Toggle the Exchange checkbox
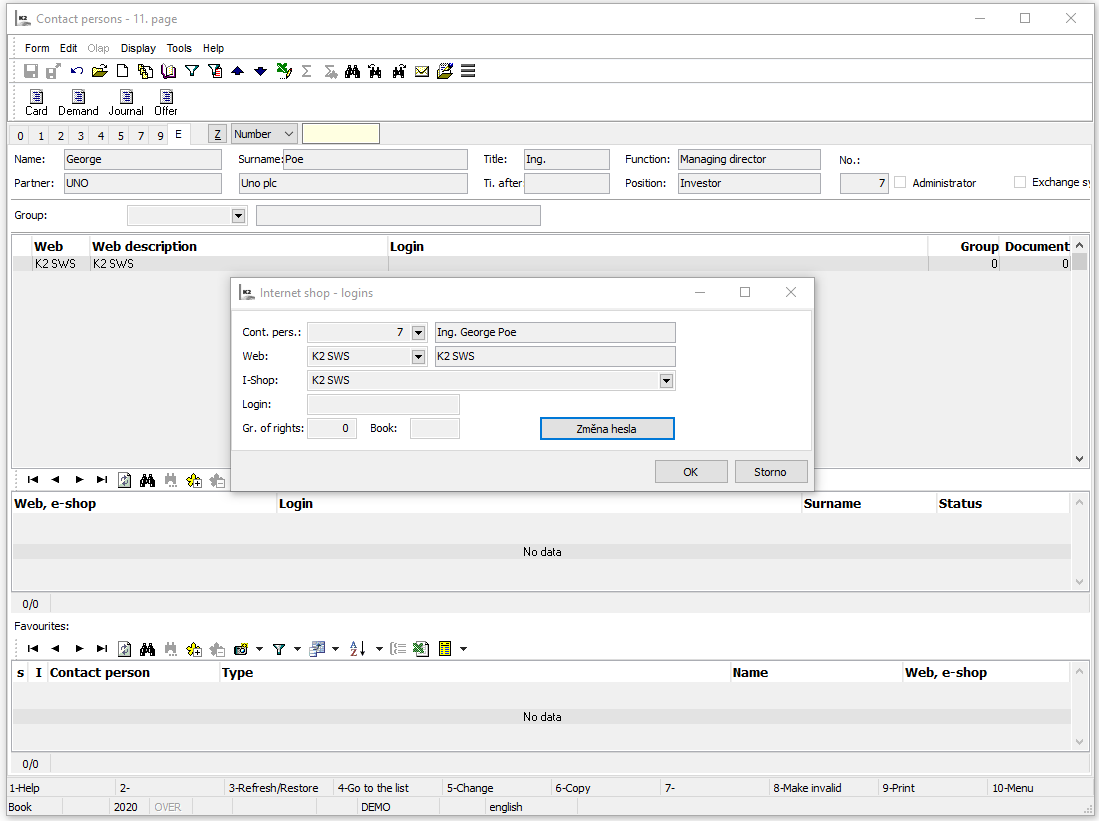This screenshot has width=1099, height=821. tap(1020, 182)
